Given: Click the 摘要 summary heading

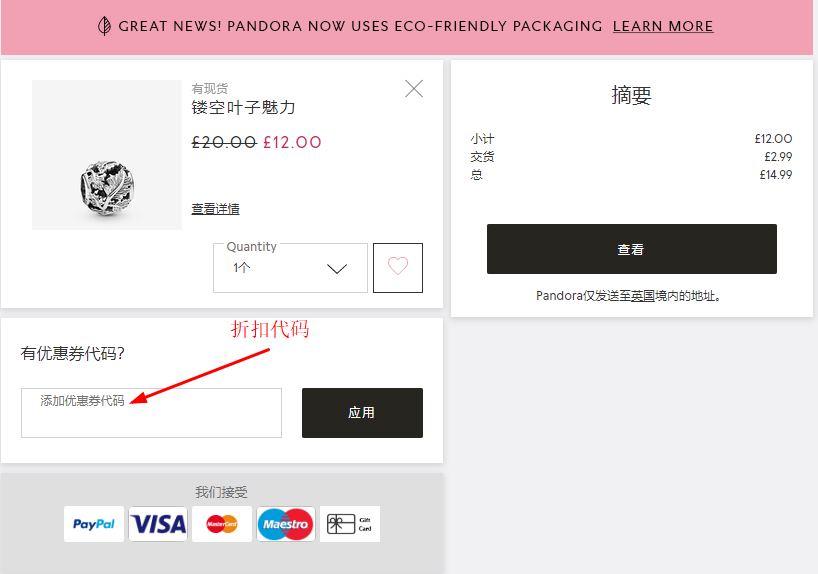Looking at the screenshot, I should coord(631,96).
